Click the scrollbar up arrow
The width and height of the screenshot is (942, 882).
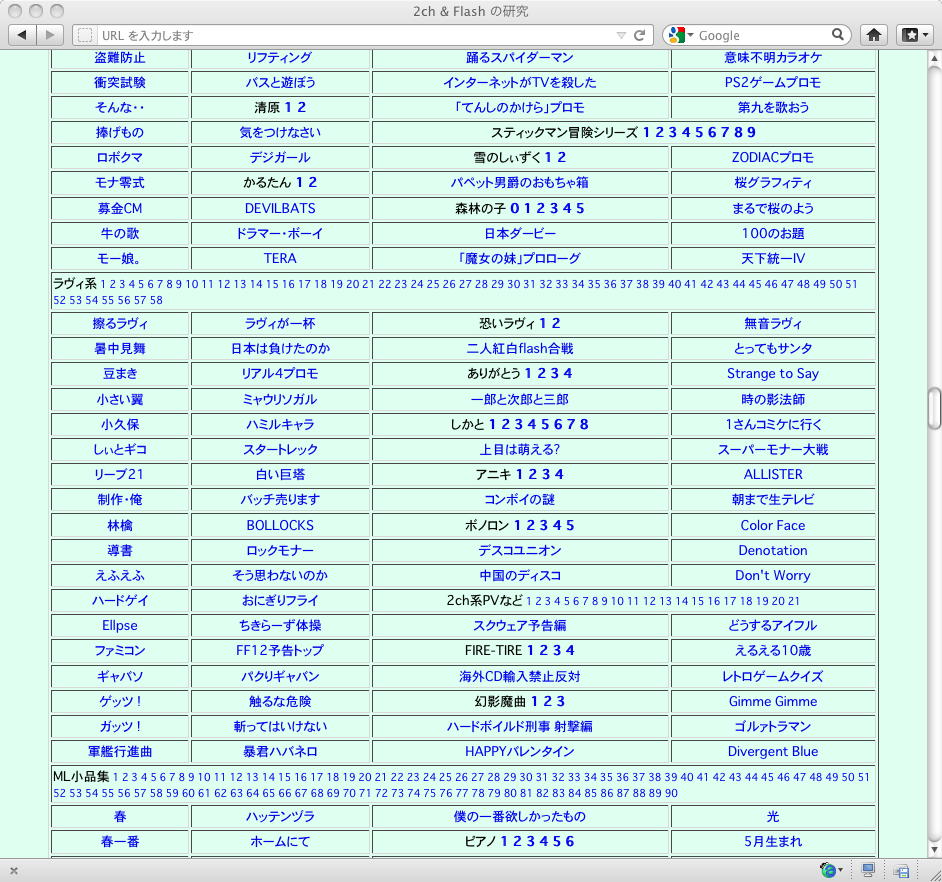coord(934,58)
